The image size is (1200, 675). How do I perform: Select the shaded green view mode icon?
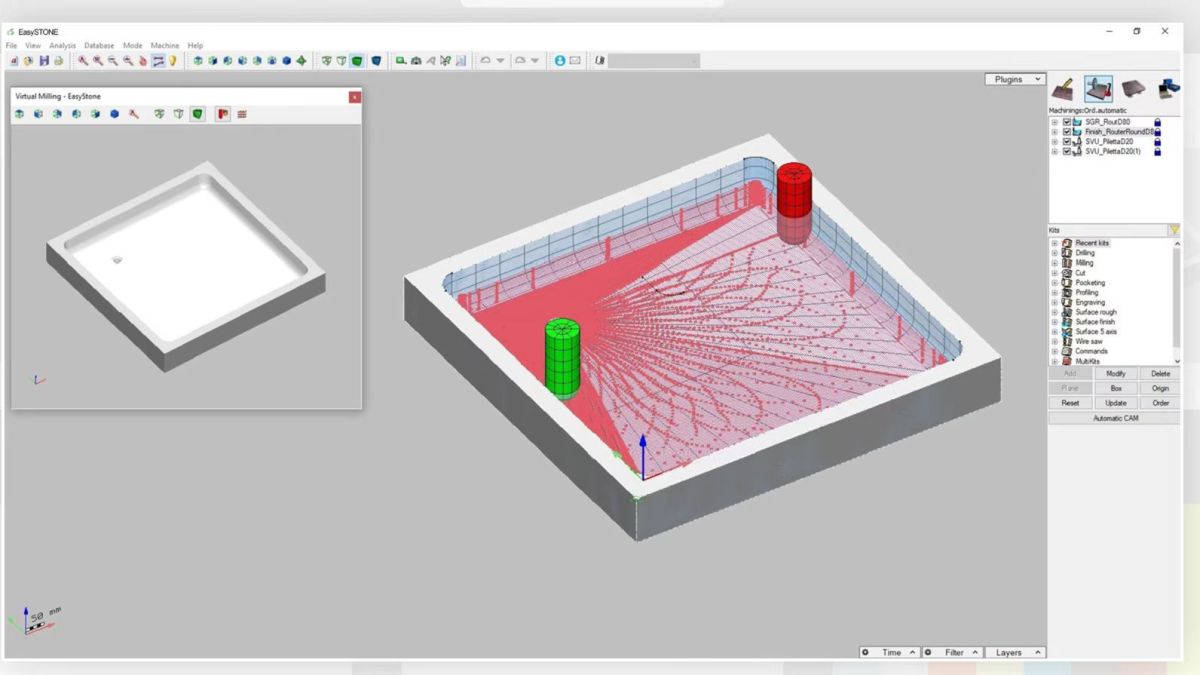357,61
